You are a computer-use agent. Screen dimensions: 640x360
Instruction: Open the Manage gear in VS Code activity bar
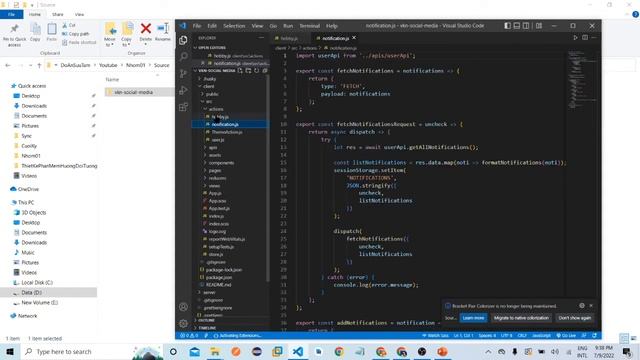tap(183, 324)
